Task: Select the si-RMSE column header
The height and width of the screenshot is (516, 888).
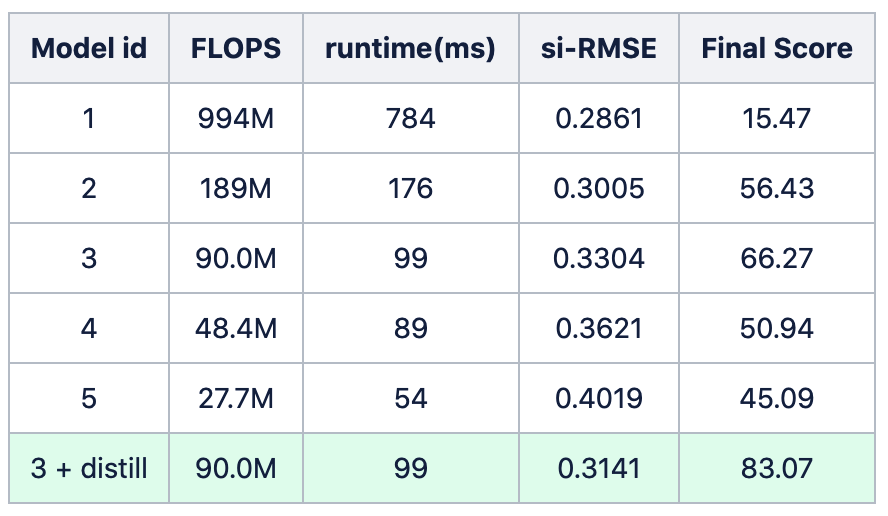Action: point(599,48)
